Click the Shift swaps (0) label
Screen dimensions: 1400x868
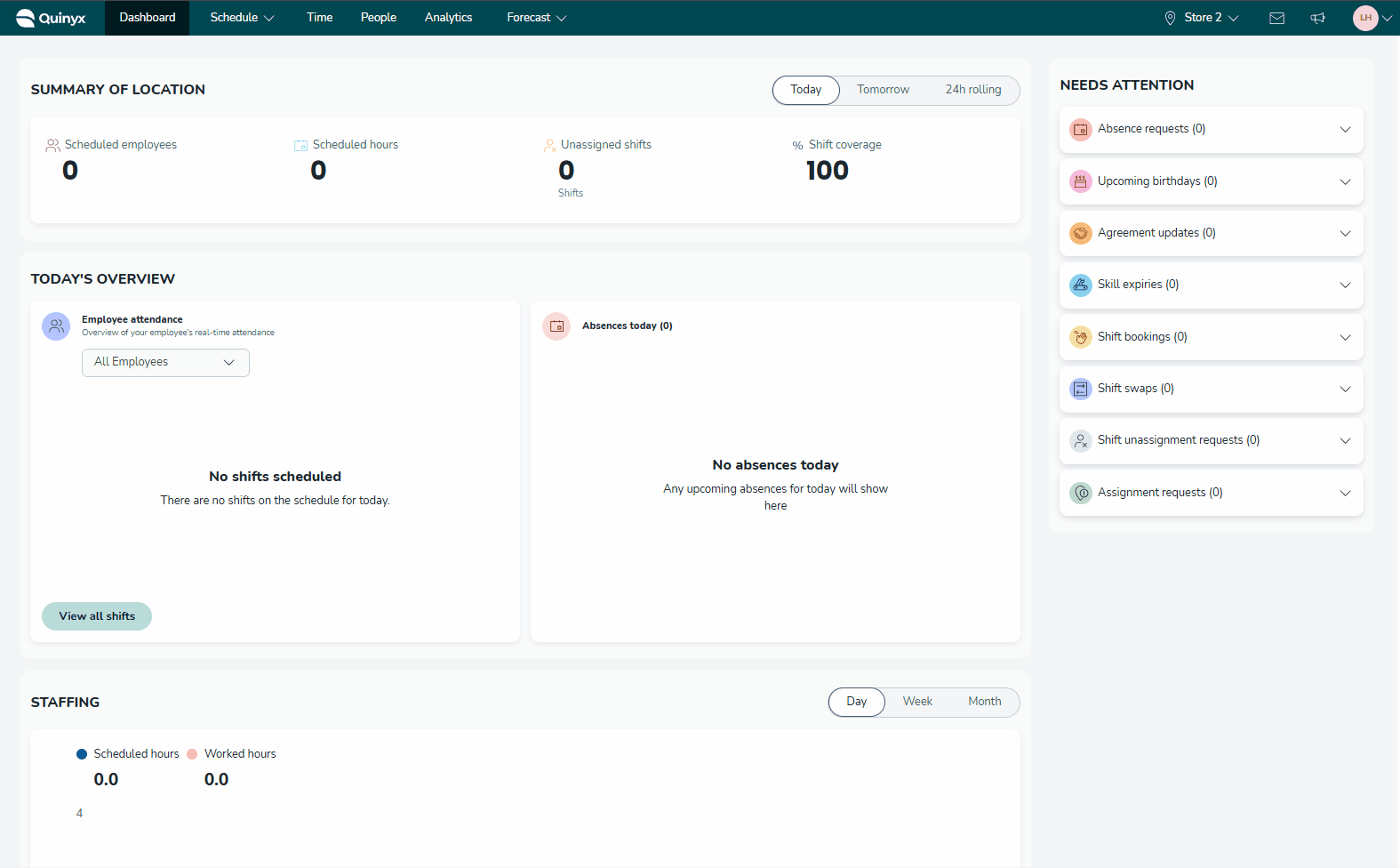1136,389
